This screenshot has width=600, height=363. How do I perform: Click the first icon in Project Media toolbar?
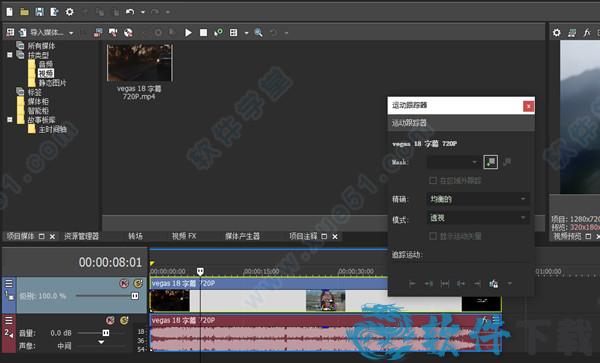[10, 33]
